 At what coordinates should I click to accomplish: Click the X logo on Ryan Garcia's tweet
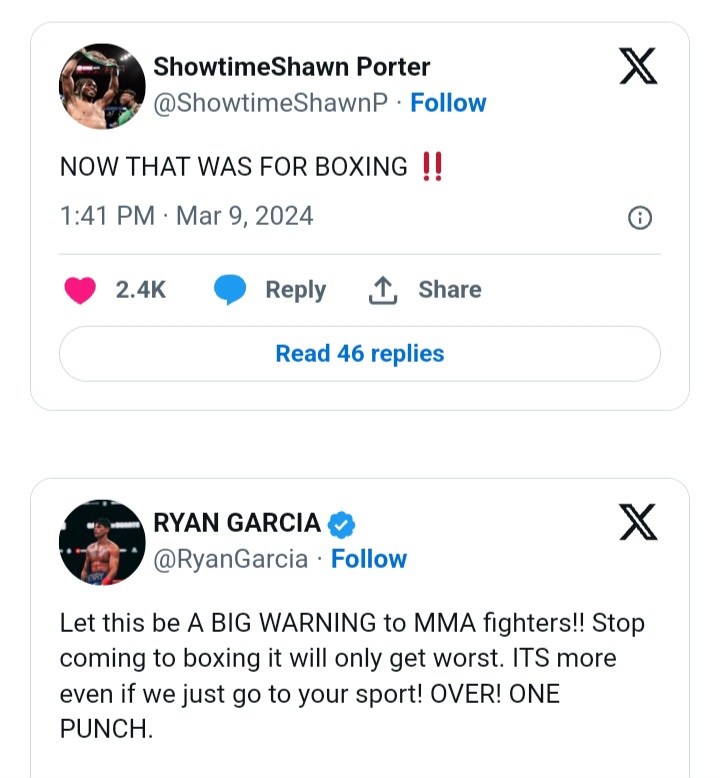click(638, 522)
